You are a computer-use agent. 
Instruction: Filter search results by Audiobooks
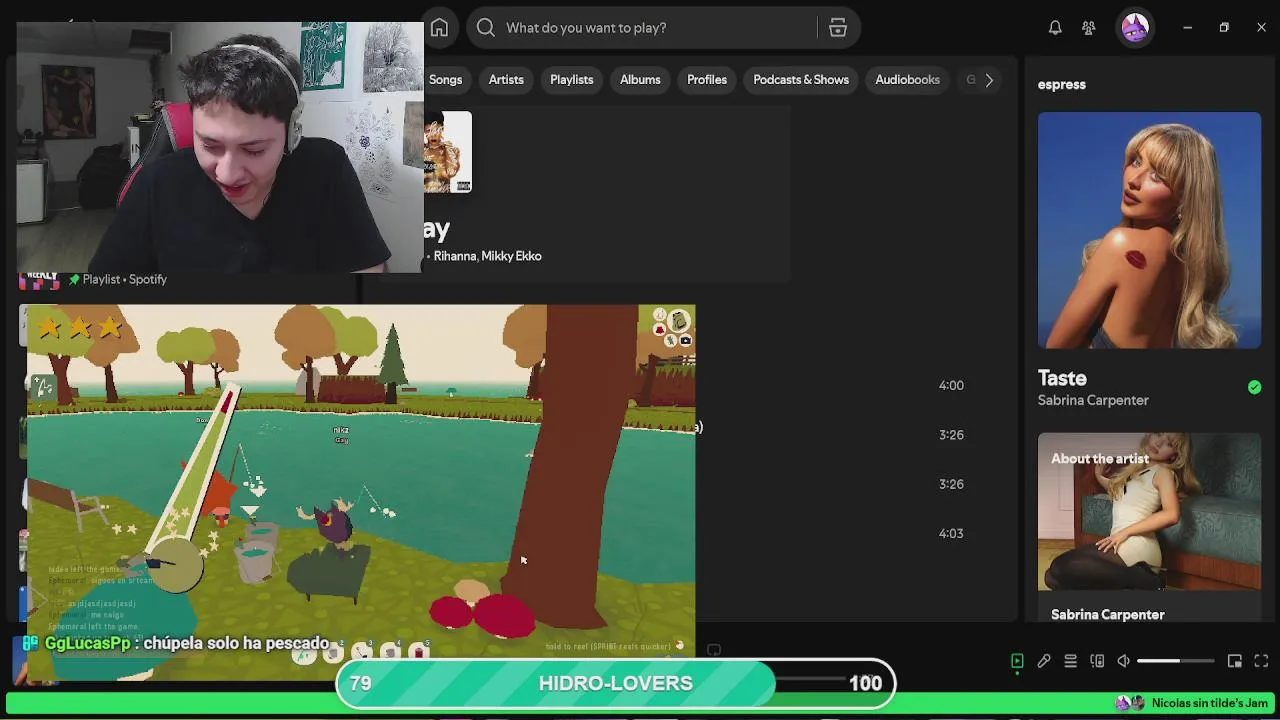click(908, 80)
